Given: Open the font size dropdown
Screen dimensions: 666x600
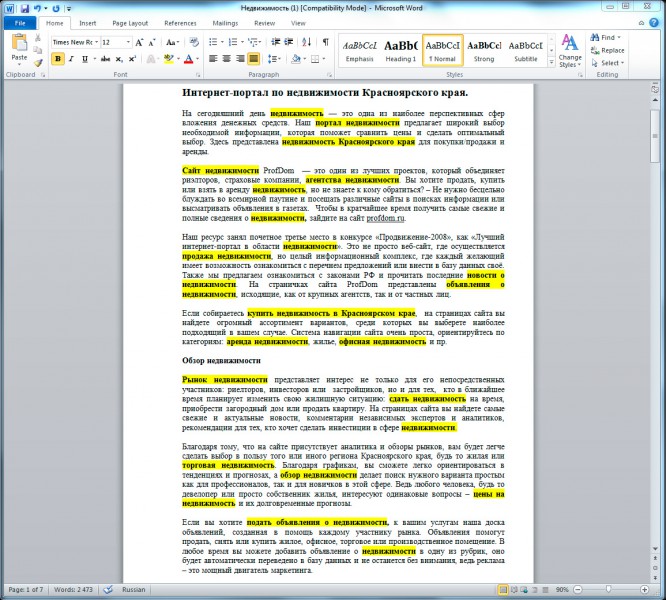Looking at the screenshot, I should [128, 42].
